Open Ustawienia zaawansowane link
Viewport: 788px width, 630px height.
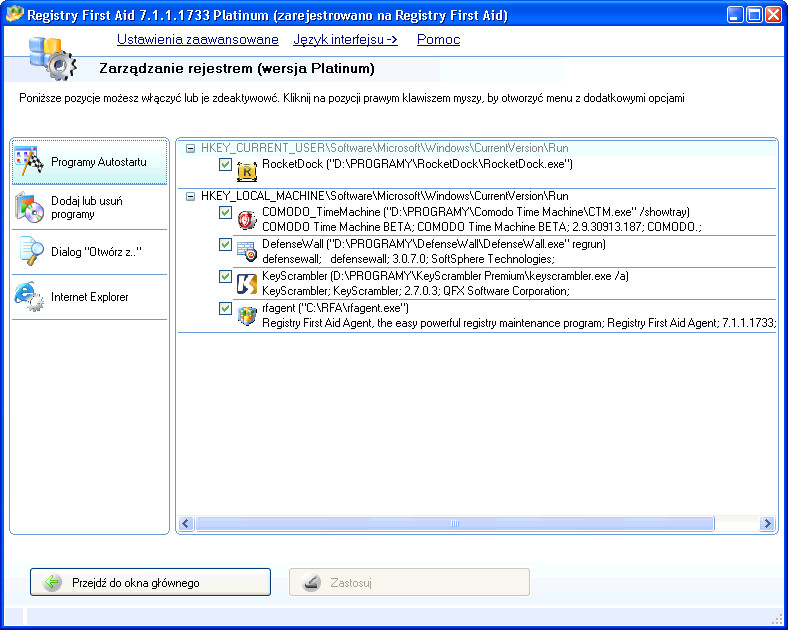point(198,39)
